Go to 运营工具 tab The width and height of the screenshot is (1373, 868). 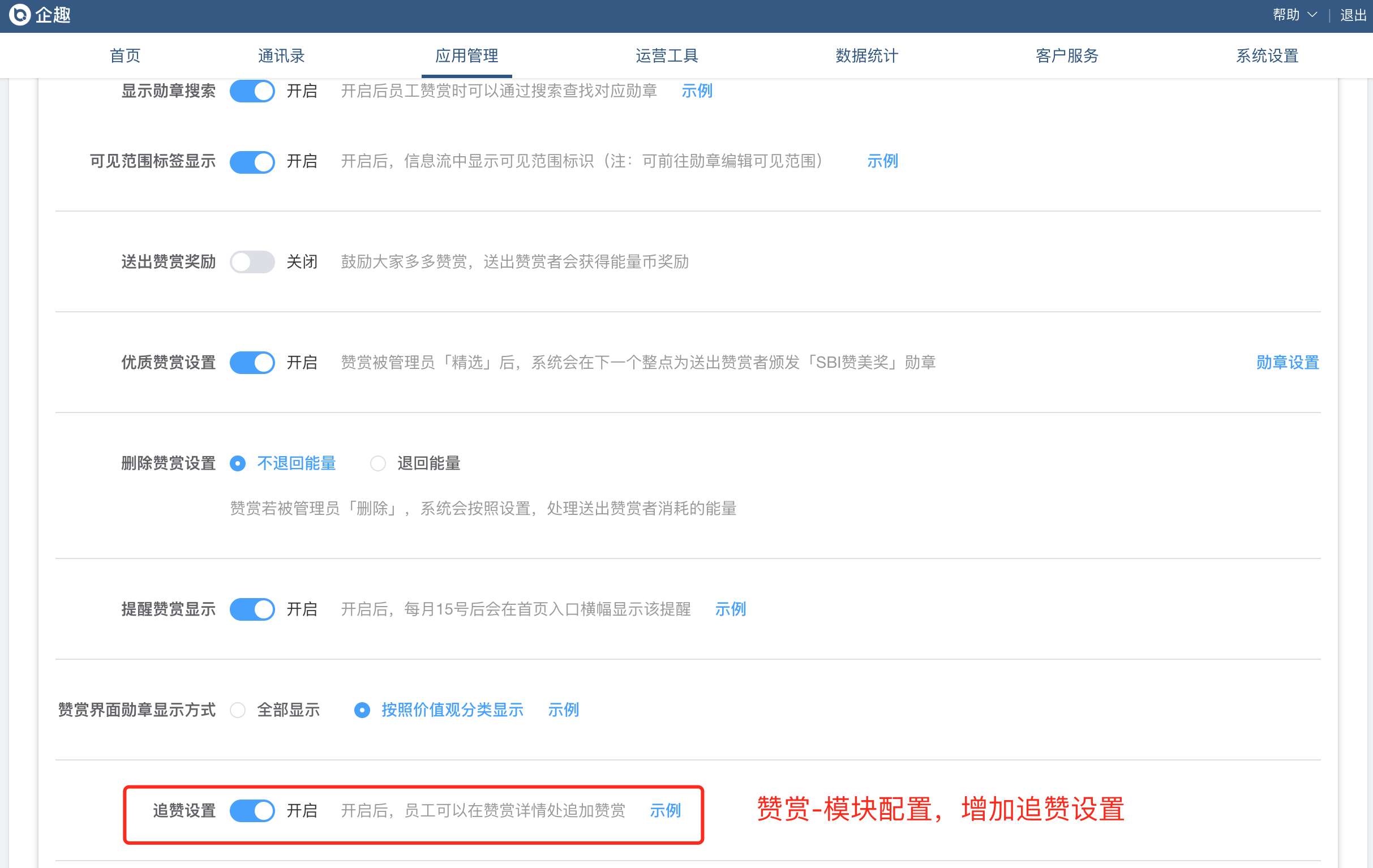[667, 55]
